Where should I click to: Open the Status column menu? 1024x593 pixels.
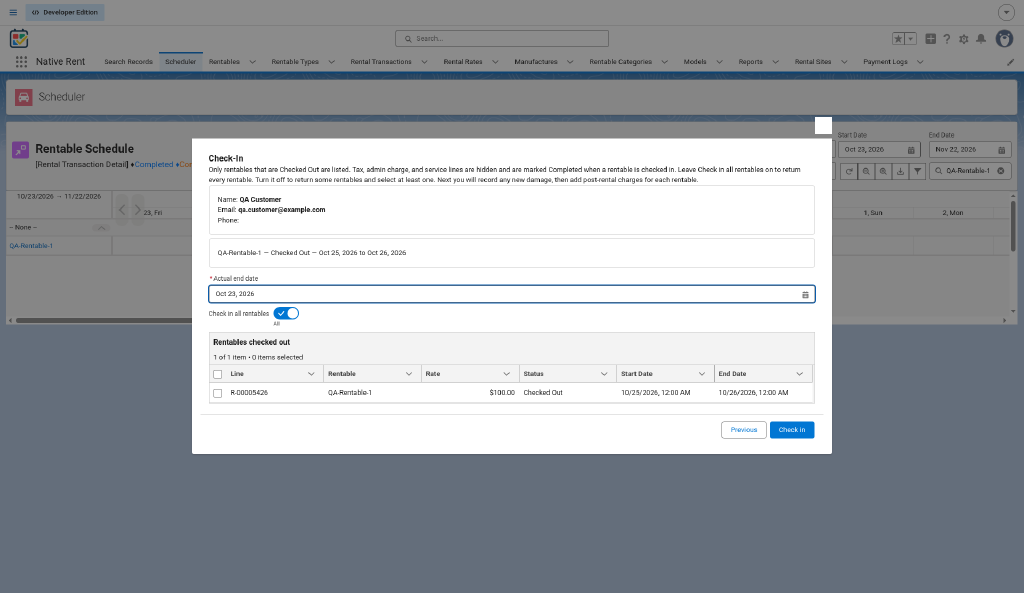pos(604,374)
